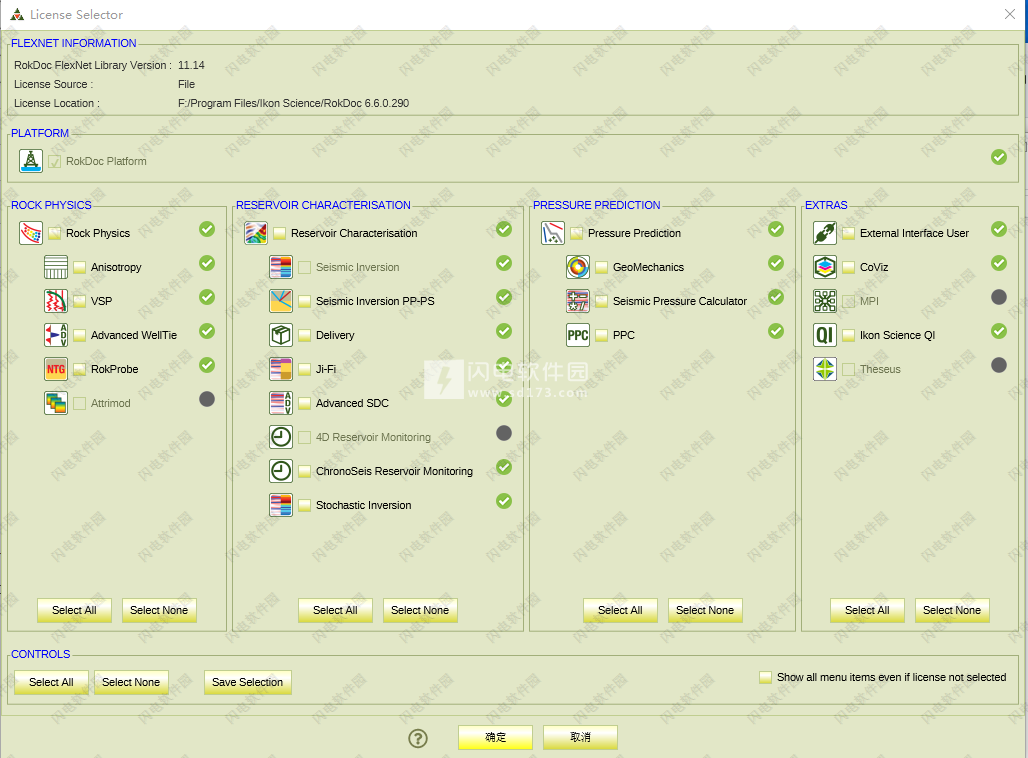Click the ChronoSeis Reservoir Monitoring clock icon

point(281,471)
